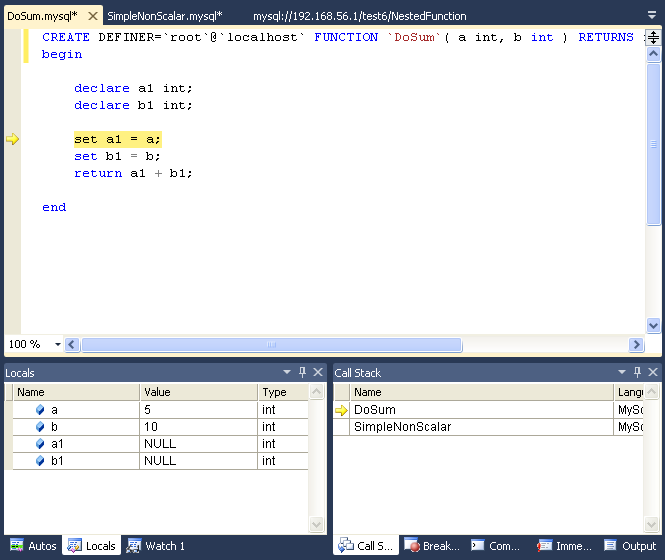Select the SimpleNonScalar call stack frame
The image size is (665, 560).
402,427
